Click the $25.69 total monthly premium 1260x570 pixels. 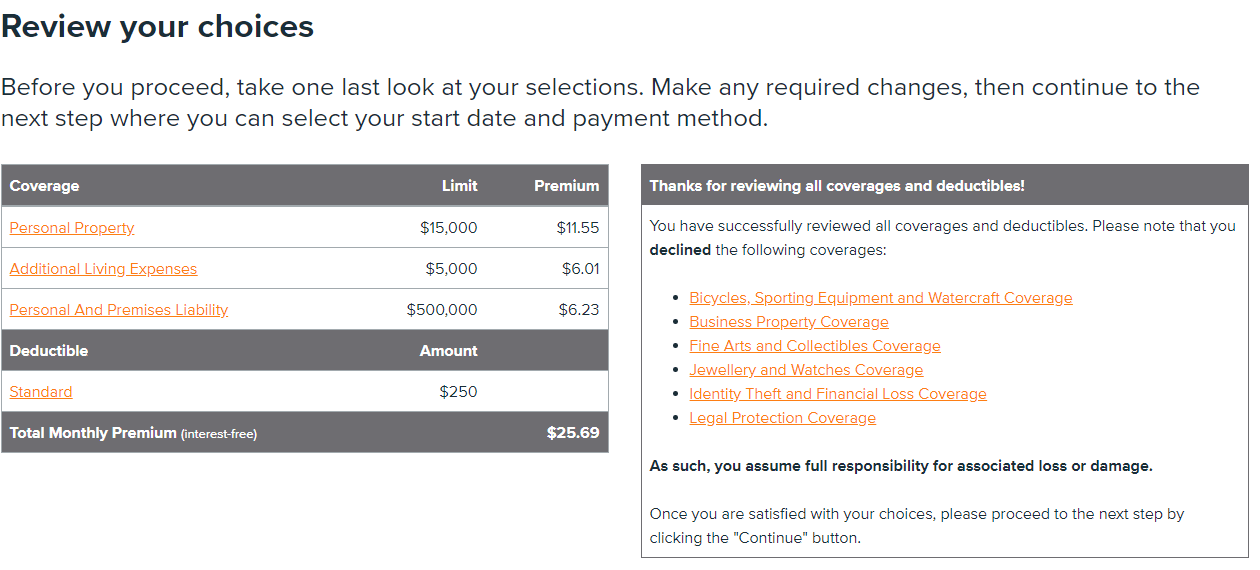[x=573, y=433]
